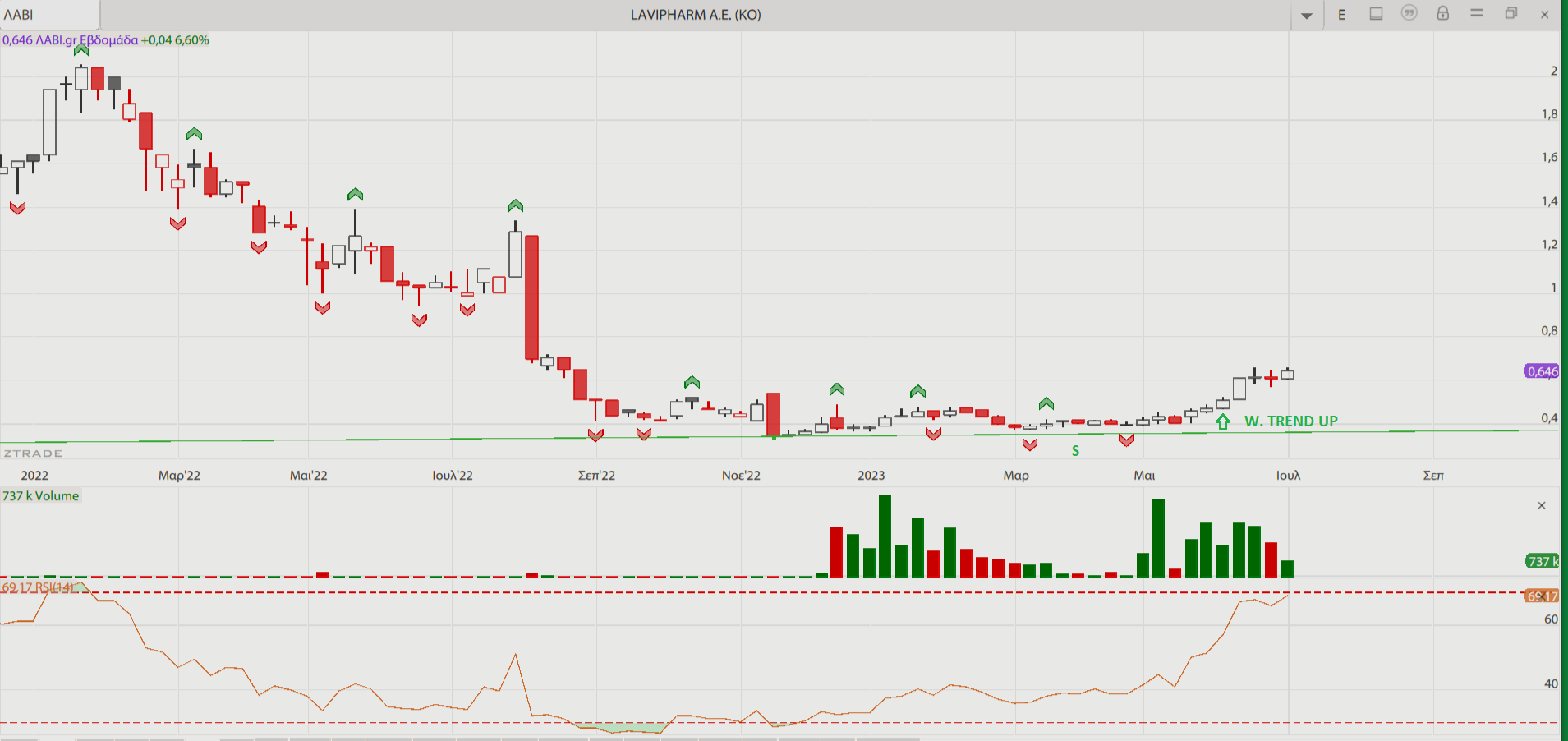Click the 2023 label on the time axis
Viewport: 1568px width, 741px height.
(871, 475)
